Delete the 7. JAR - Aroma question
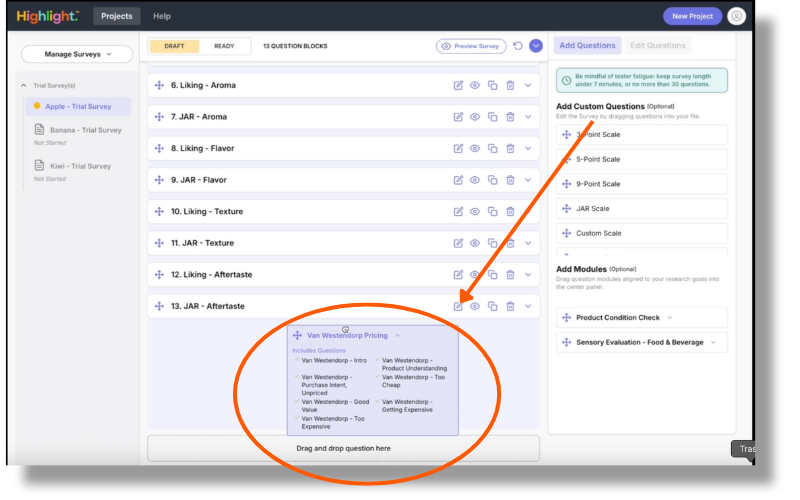800x500 pixels. (510, 117)
